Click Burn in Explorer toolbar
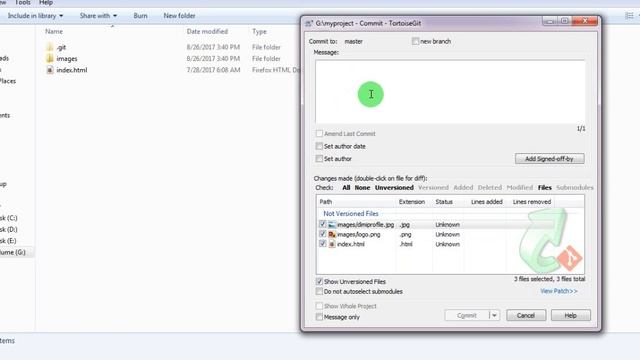Image resolution: width=640 pixels, height=360 pixels. coord(140,16)
